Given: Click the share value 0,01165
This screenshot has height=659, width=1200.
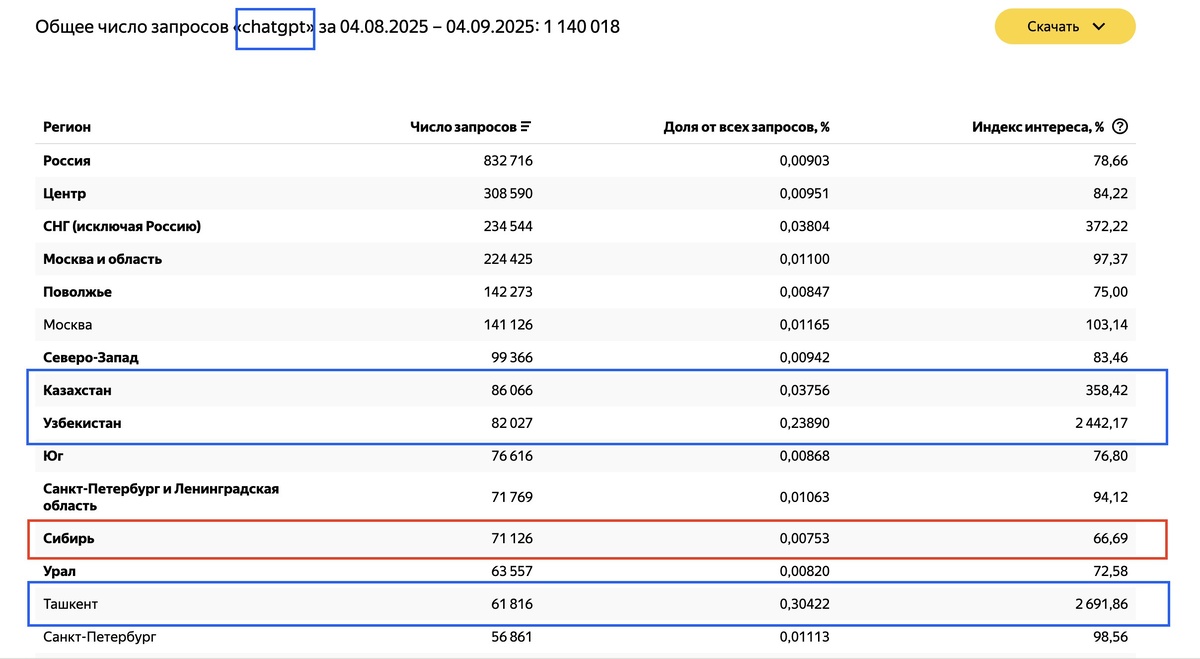Looking at the screenshot, I should tap(805, 325).
